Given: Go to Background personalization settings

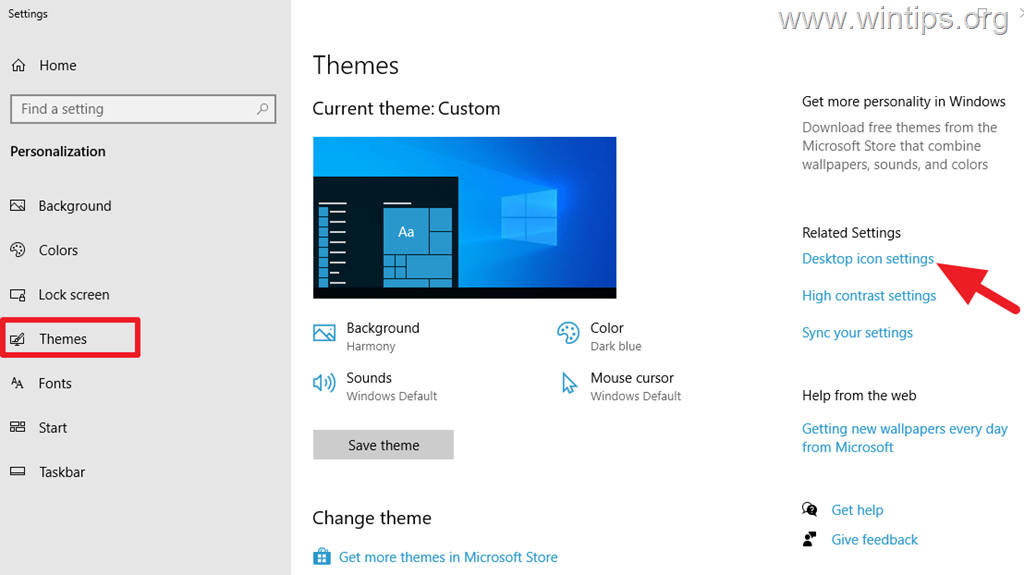Looking at the screenshot, I should coord(75,206).
